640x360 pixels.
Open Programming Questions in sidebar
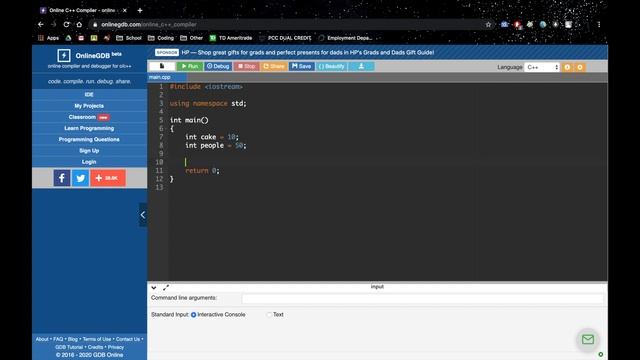89,139
